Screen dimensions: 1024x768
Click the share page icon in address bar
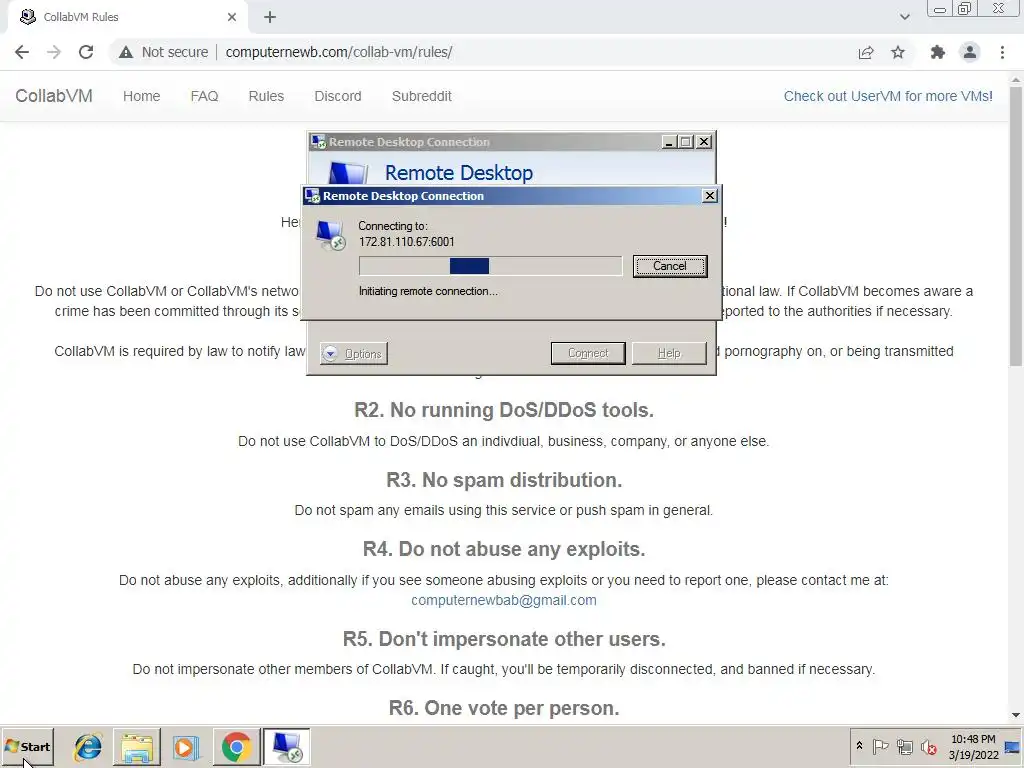pos(866,52)
